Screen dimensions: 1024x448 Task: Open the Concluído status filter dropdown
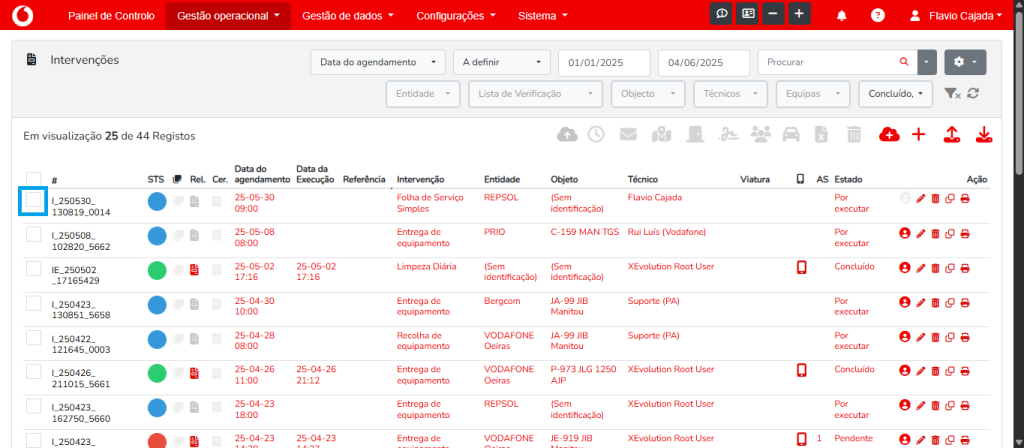click(x=895, y=94)
